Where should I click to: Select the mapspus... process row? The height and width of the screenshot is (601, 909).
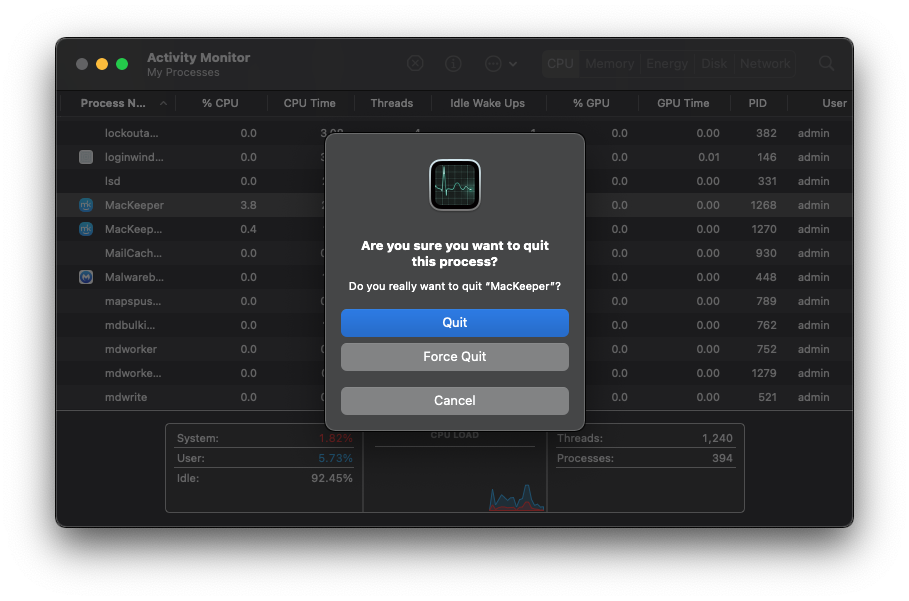click(454, 301)
